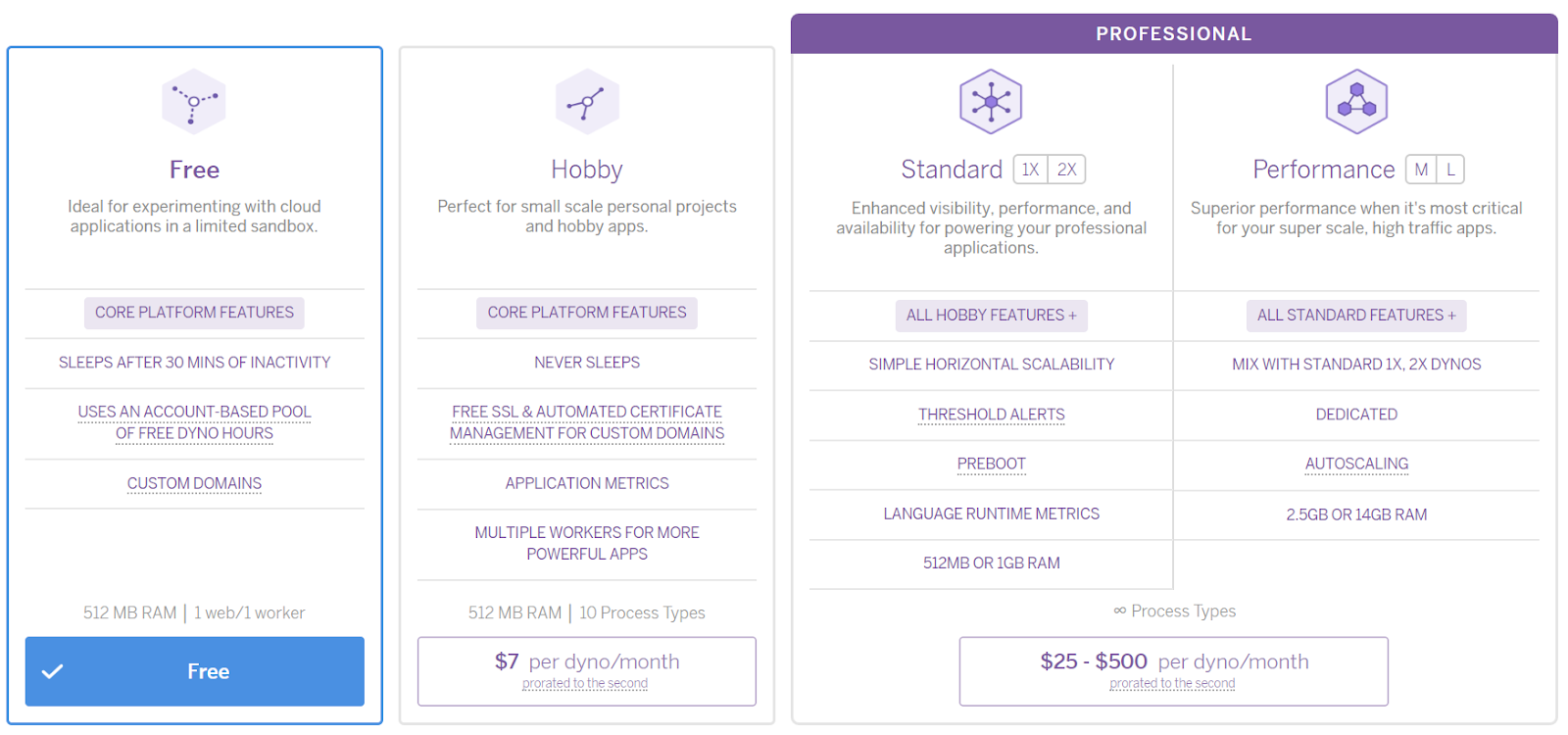Choose the $25 - $500 Professional plan
Viewport: 1568px width, 735px height.
coord(1174,671)
